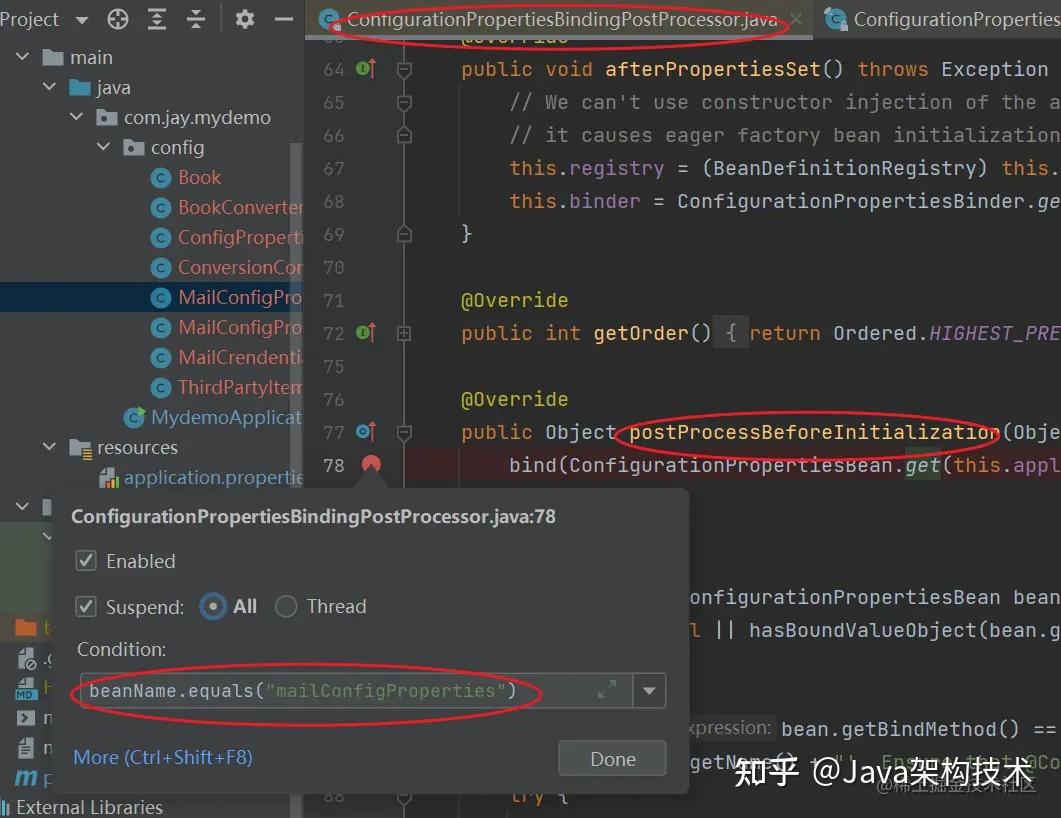Uncheck the Suspend checkbox
Viewport: 1061px width, 818px height.
click(x=86, y=606)
